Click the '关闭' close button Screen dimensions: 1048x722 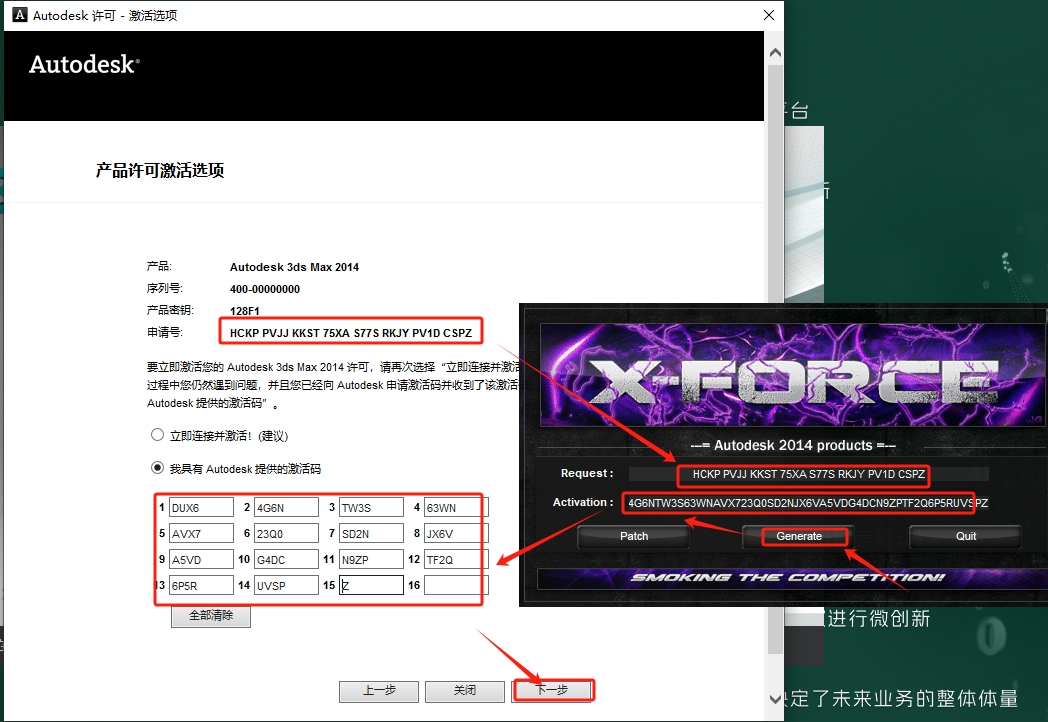(465, 691)
